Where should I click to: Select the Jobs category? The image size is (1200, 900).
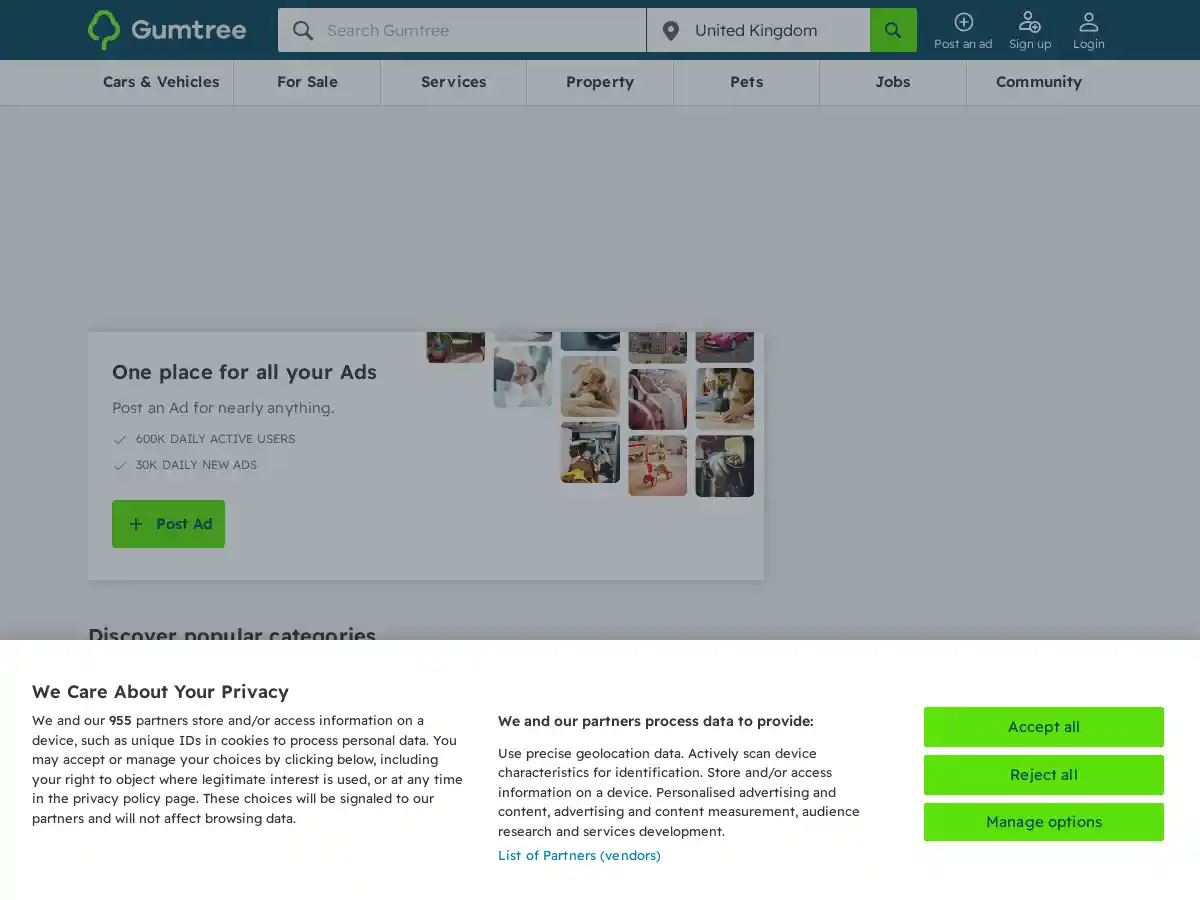pyautogui.click(x=893, y=82)
